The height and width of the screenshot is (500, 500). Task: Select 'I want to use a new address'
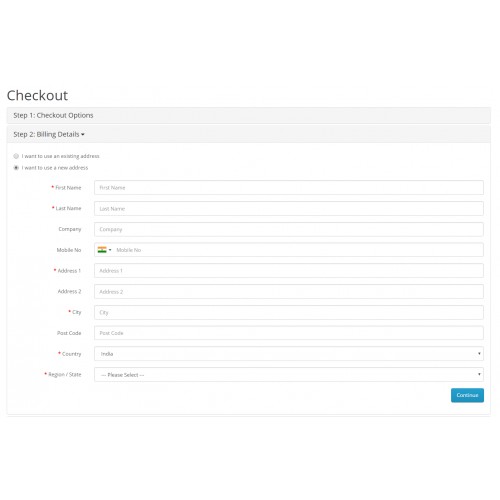(16, 168)
